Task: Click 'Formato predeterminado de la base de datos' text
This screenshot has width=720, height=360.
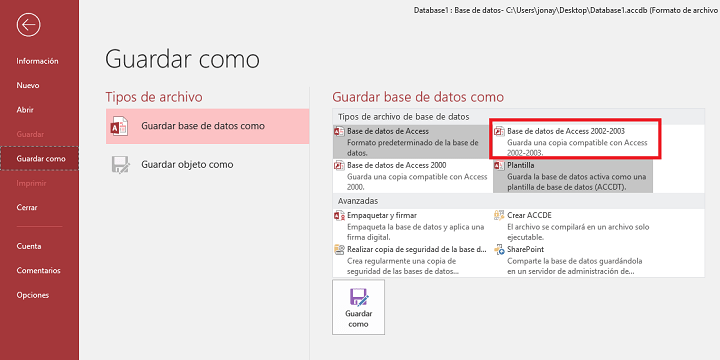Action: pos(413,147)
